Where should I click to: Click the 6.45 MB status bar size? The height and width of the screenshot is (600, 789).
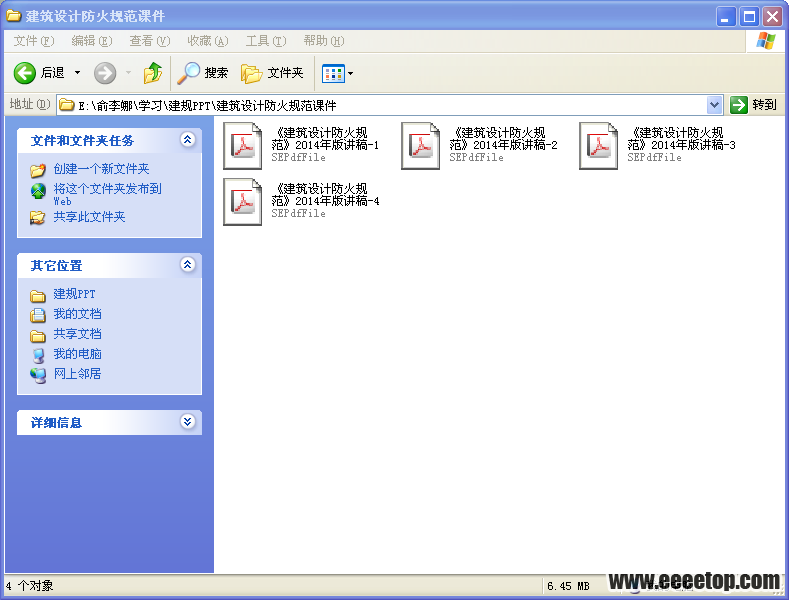pyautogui.click(x=568, y=586)
